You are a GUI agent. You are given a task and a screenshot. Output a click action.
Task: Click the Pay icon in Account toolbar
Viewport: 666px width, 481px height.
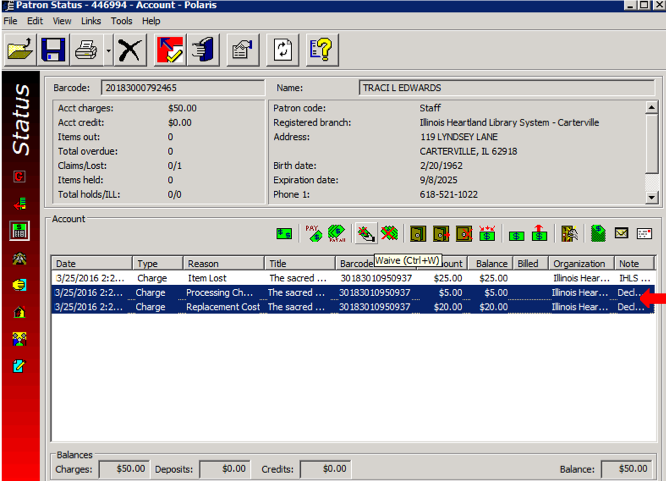(313, 234)
